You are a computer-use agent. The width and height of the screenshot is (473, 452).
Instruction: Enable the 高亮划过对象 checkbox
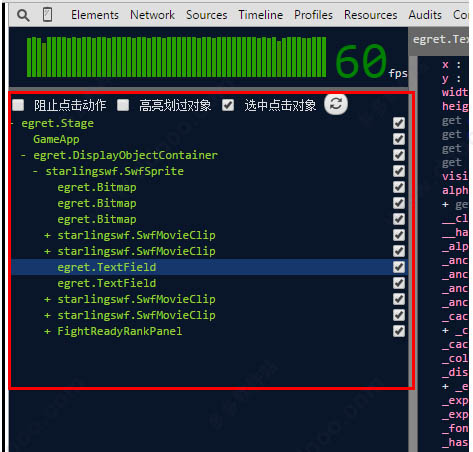coord(123,105)
